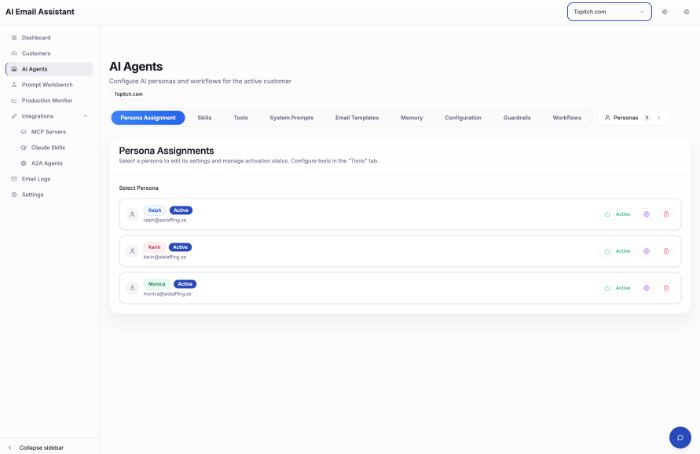This screenshot has width=700, height=454.
Task: Click the top-right settings gear icon
Action: pos(686,12)
